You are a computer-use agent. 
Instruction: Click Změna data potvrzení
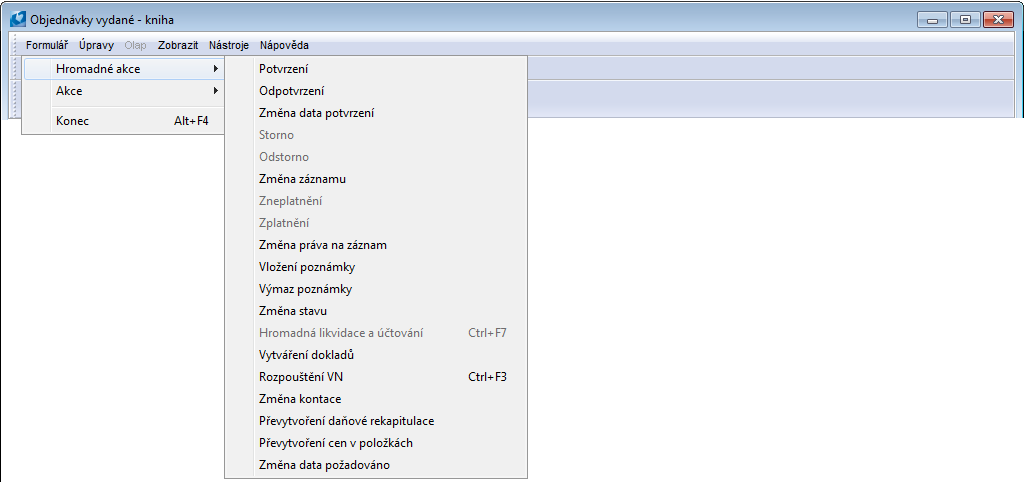tap(316, 113)
